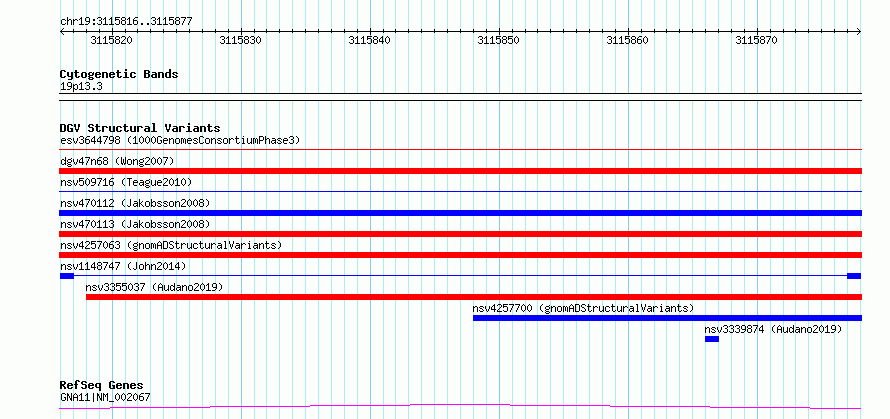The width and height of the screenshot is (890, 419).
Task: Click ruler position 3115850
Action: pyautogui.click(x=499, y=40)
